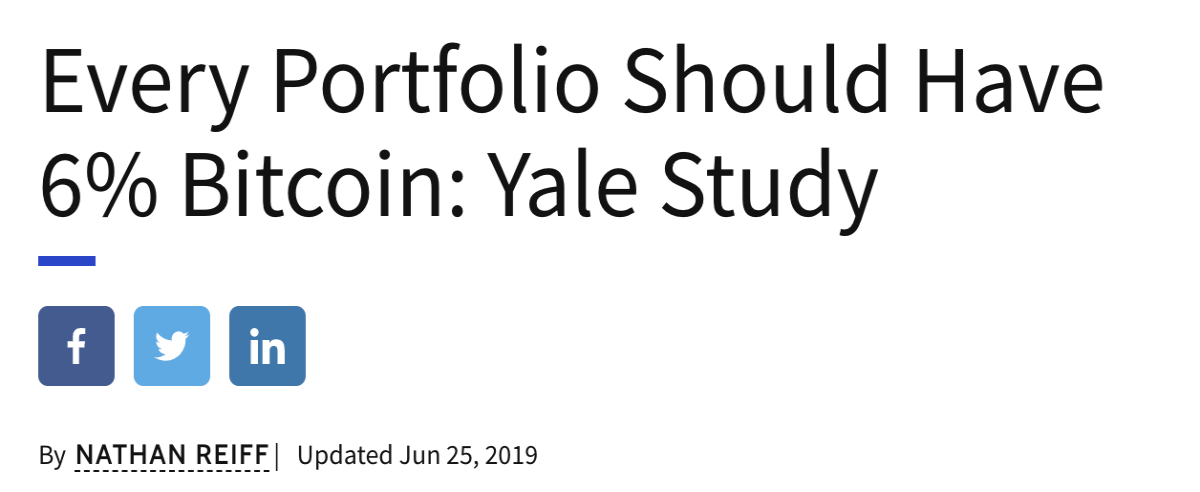Screen dimensions: 1200x492
Task: Open Nathan Reiff's author page
Action: (x=172, y=456)
